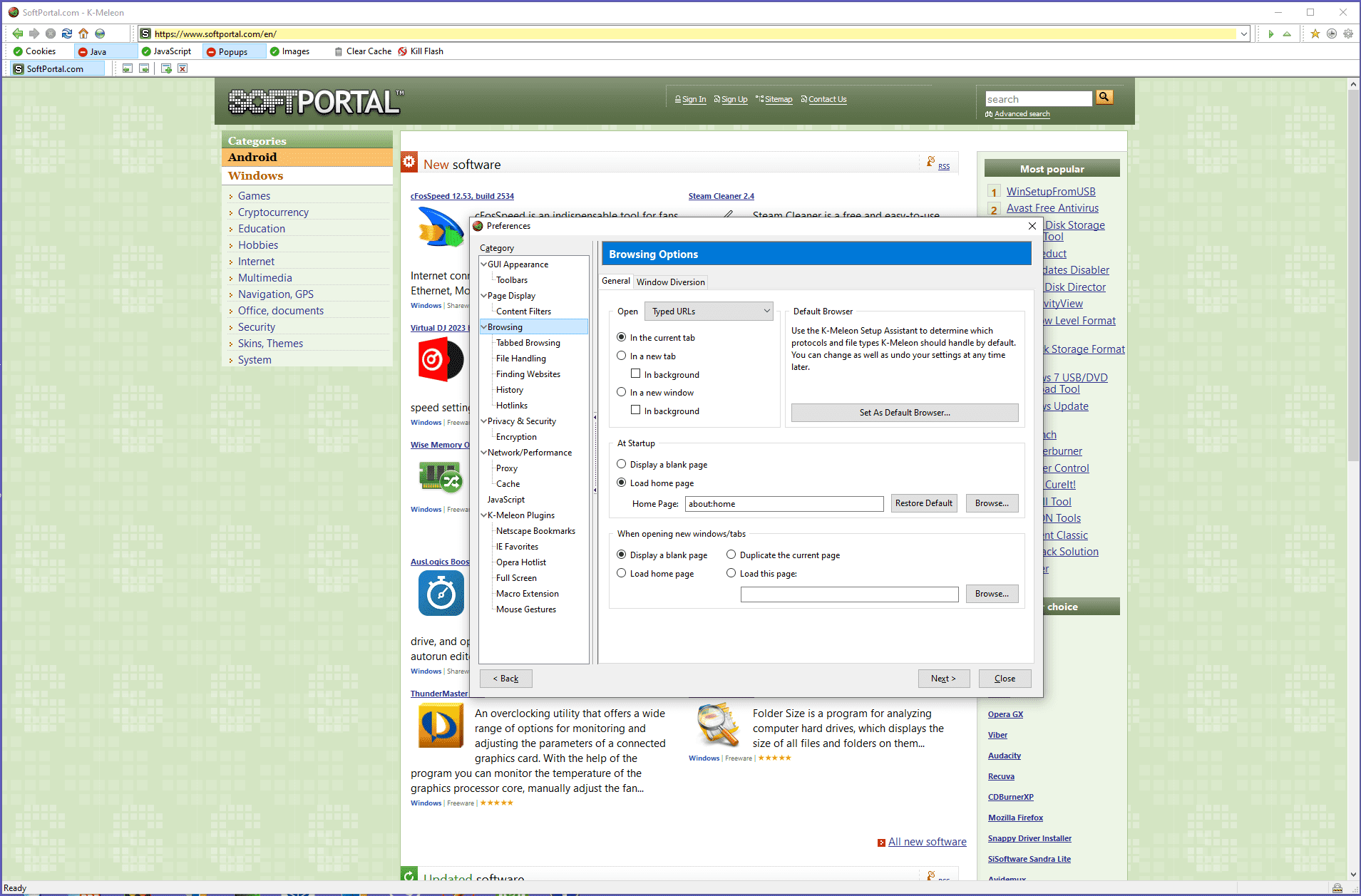The width and height of the screenshot is (1361, 896).
Task: Open the Sign In link on SoftPortal
Action: point(694,99)
